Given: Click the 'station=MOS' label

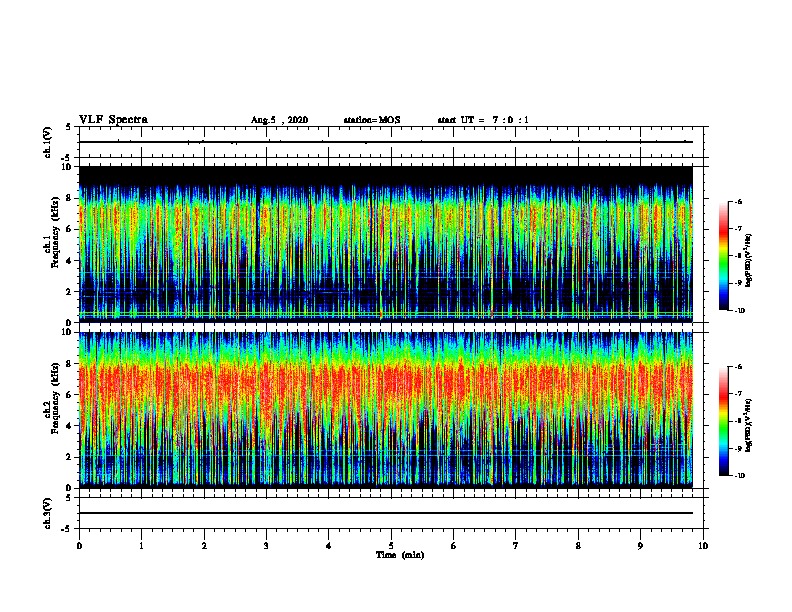Looking at the screenshot, I should point(372,120).
